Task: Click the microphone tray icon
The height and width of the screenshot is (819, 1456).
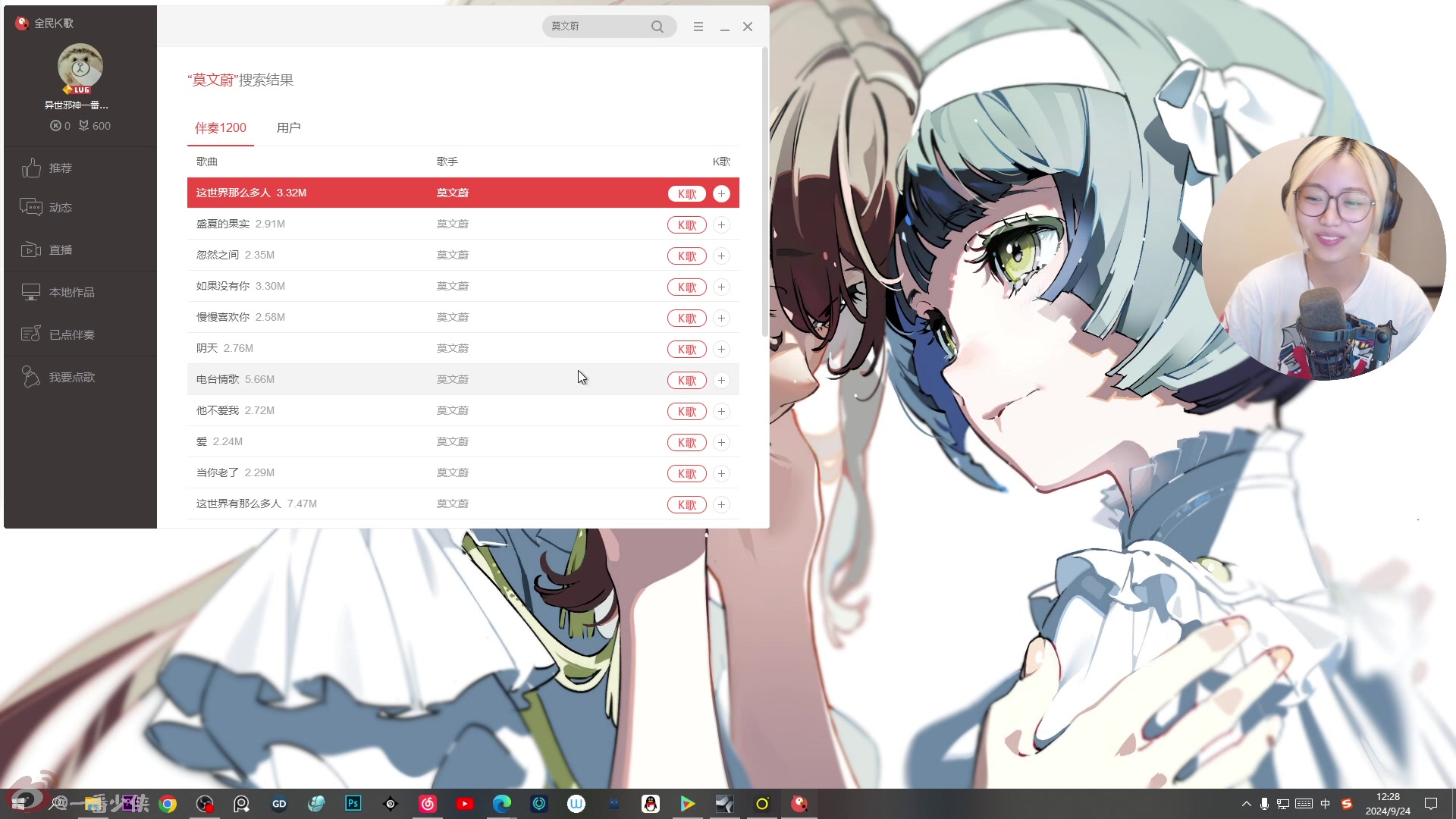Action: 1264,804
